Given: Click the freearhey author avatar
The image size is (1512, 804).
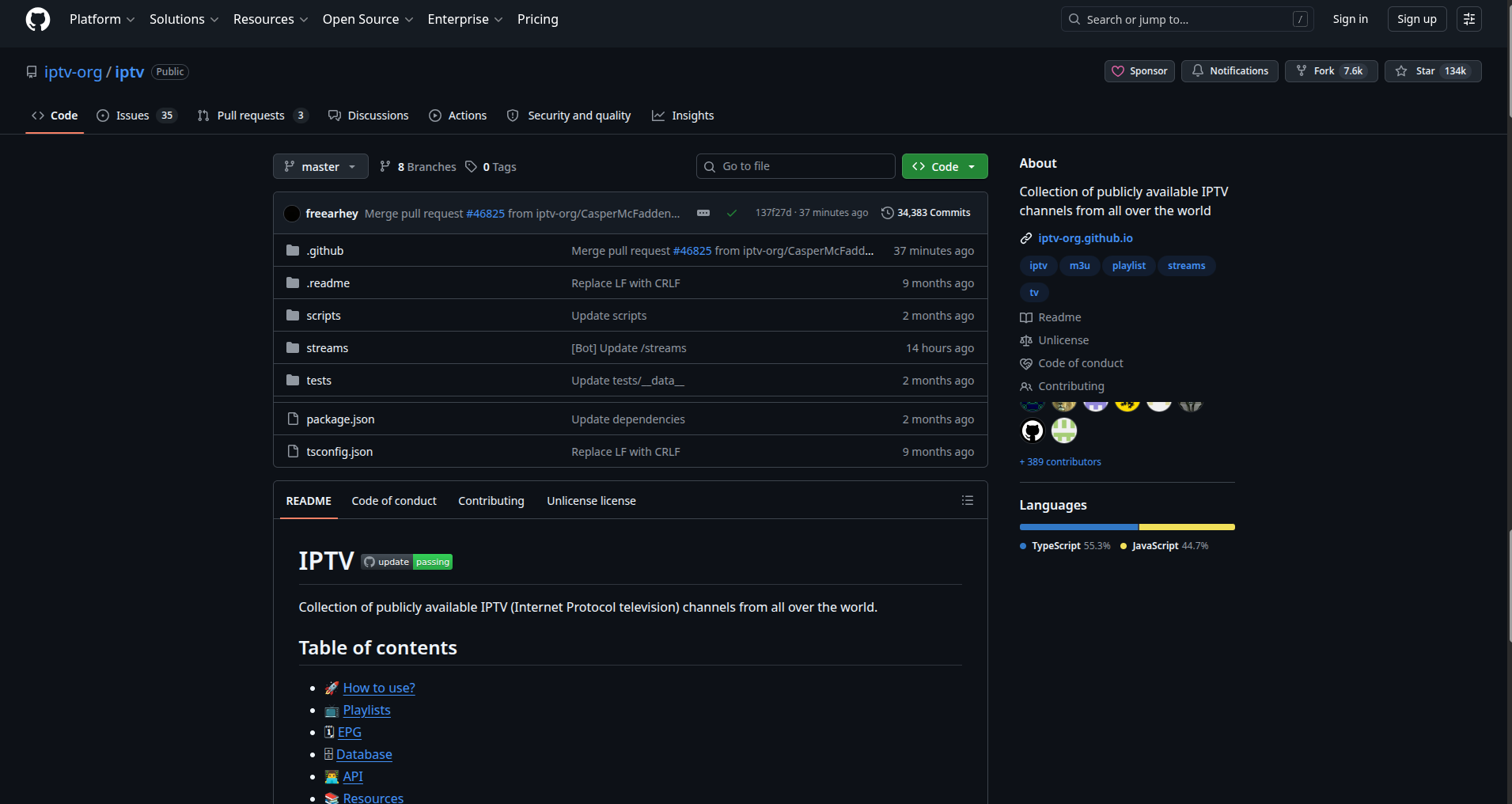Looking at the screenshot, I should (292, 214).
